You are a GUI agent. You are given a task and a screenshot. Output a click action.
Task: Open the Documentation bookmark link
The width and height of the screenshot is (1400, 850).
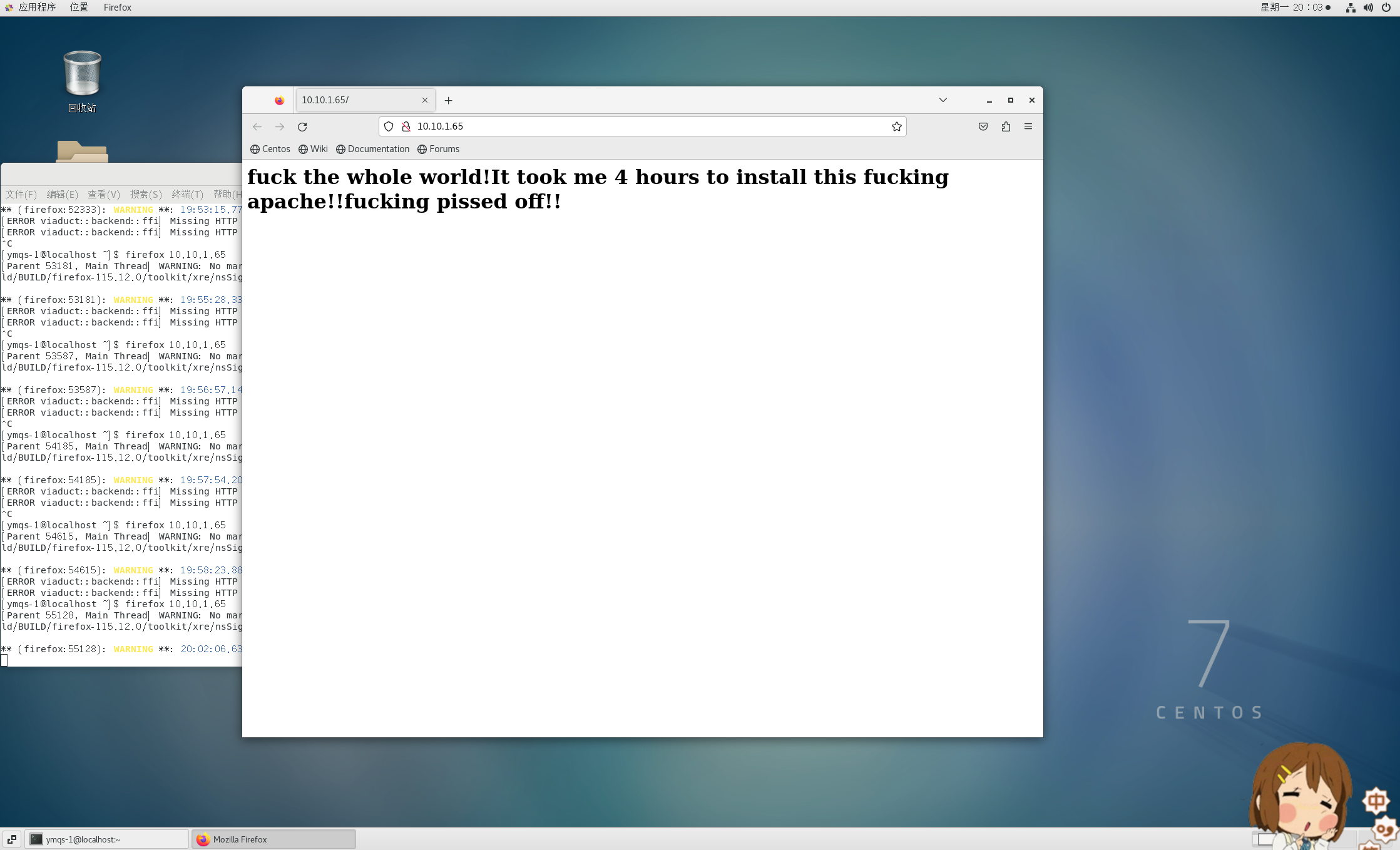(x=373, y=149)
